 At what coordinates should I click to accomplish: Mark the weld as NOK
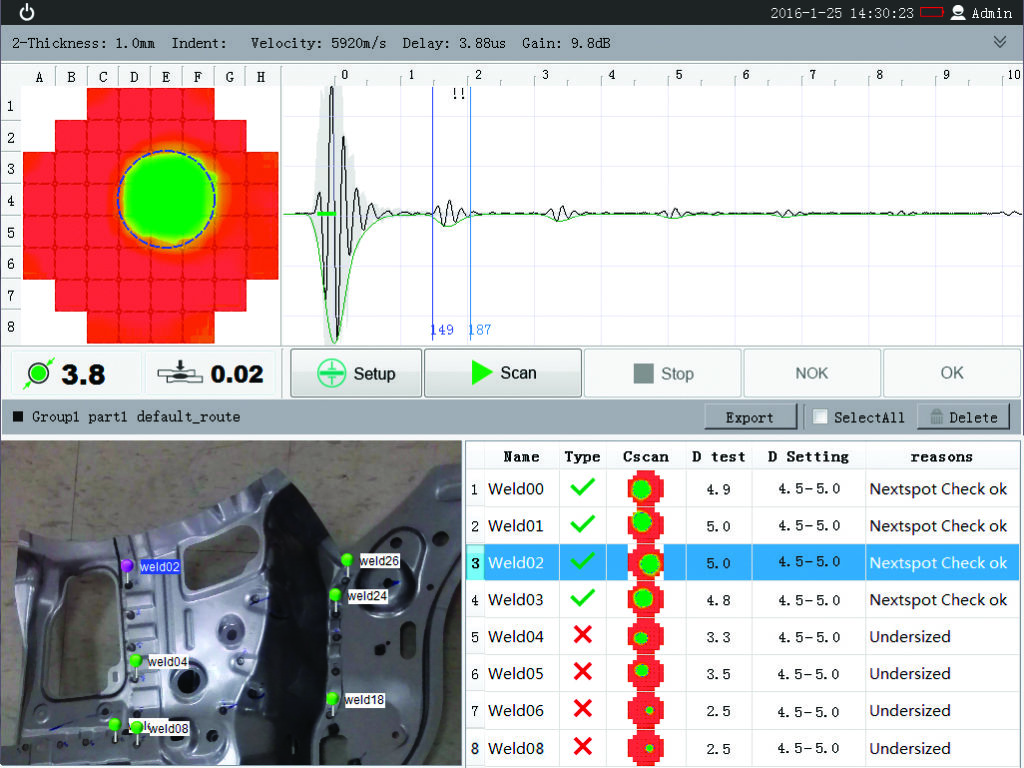click(811, 373)
